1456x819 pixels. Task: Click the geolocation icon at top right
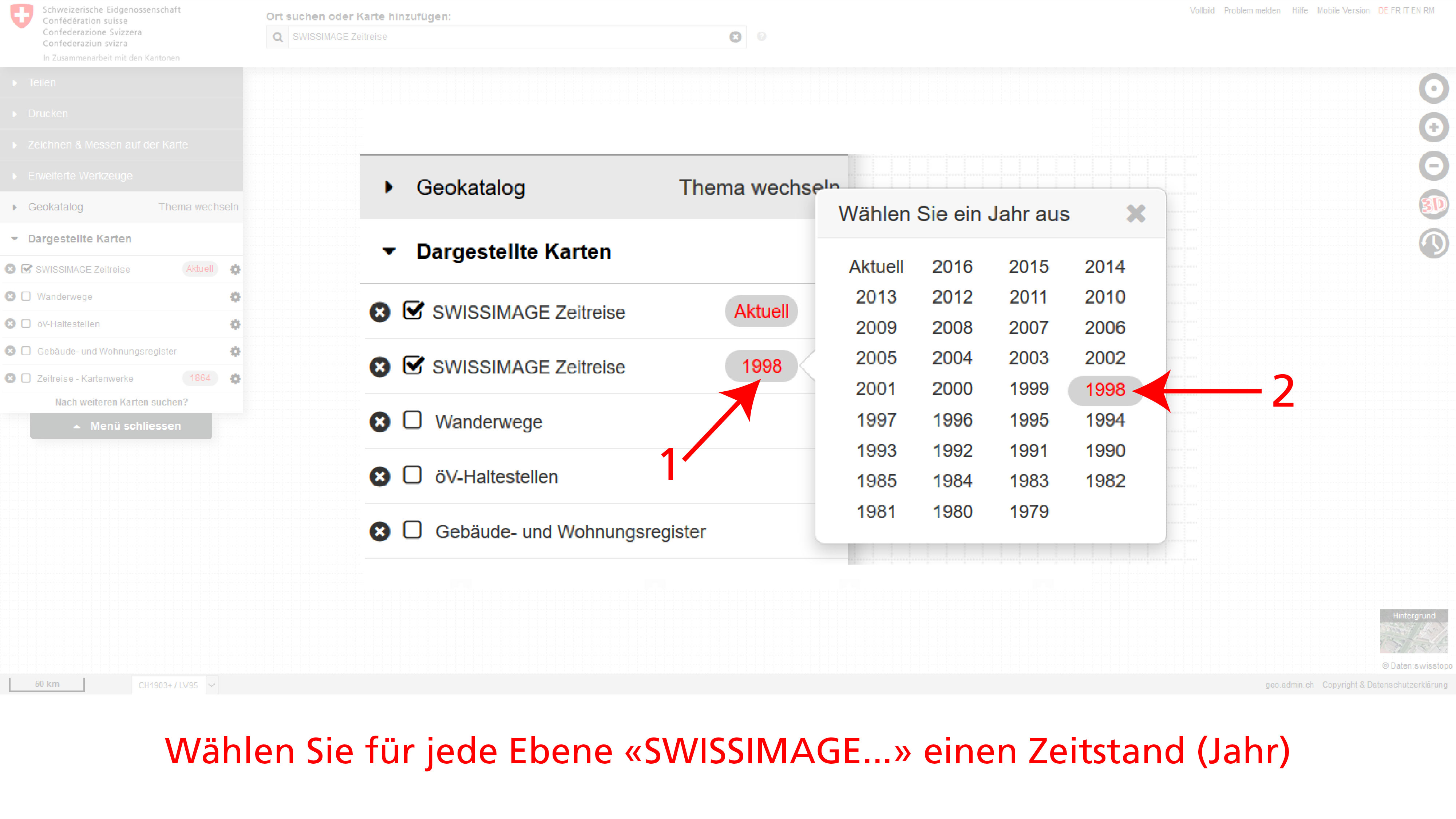(x=1433, y=88)
